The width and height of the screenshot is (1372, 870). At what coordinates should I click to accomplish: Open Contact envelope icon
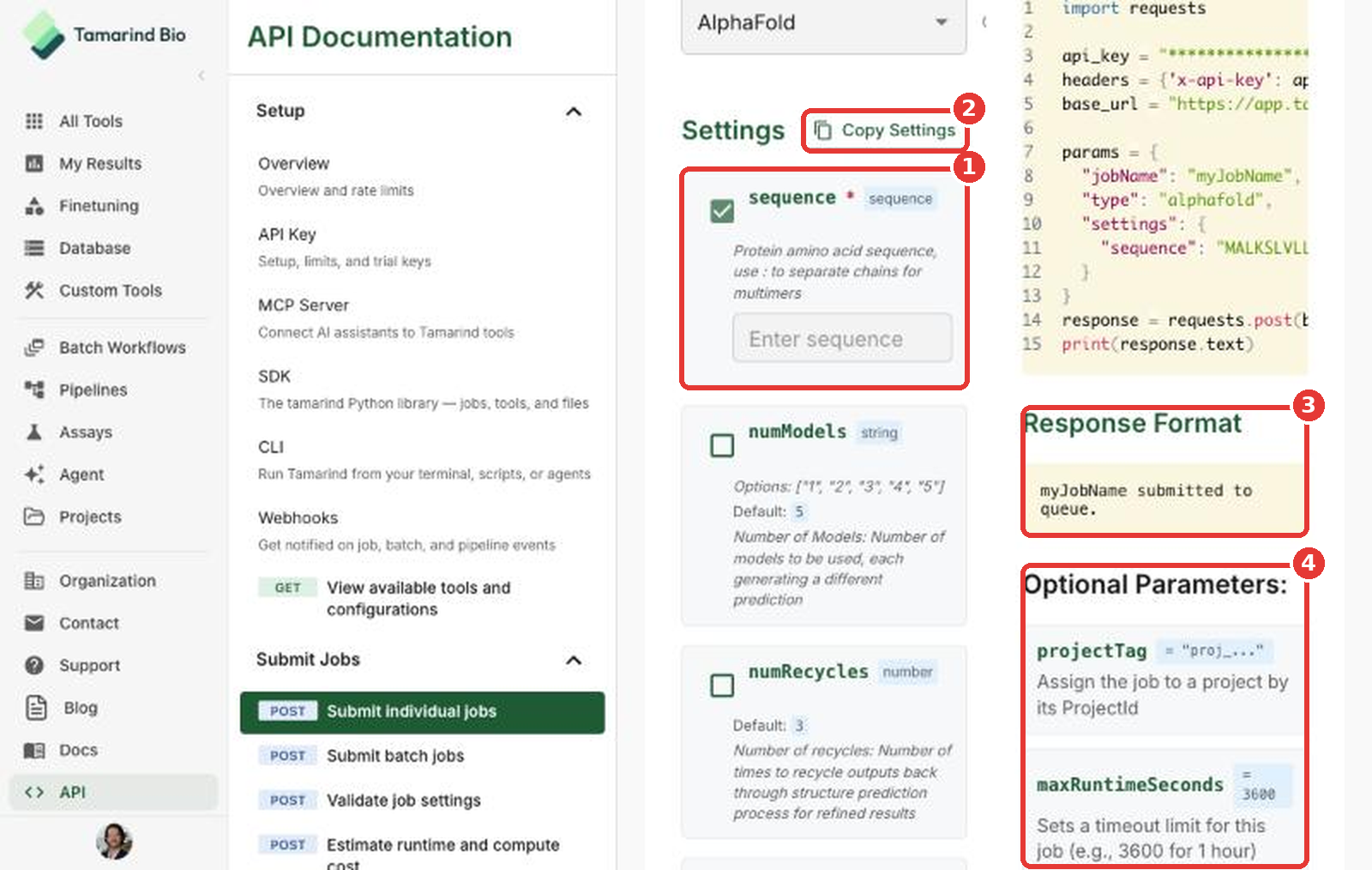click(x=34, y=623)
